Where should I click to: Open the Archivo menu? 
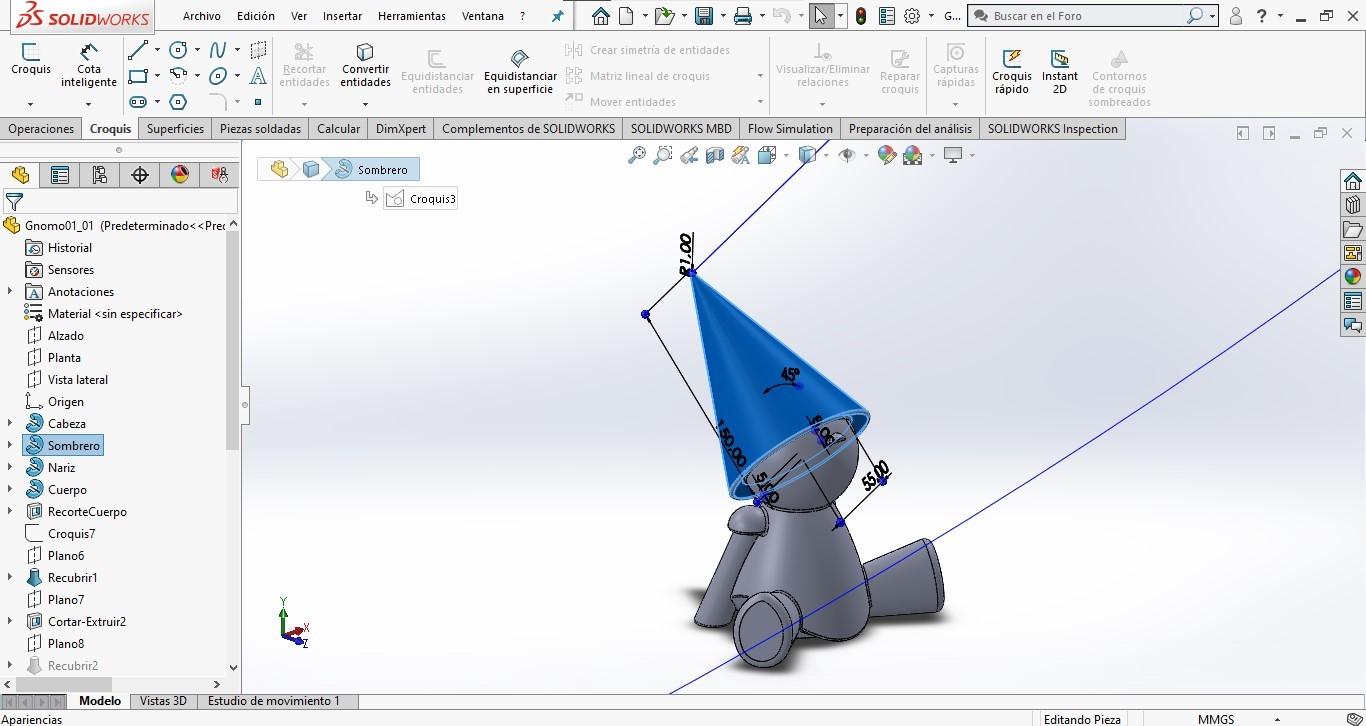pyautogui.click(x=202, y=16)
